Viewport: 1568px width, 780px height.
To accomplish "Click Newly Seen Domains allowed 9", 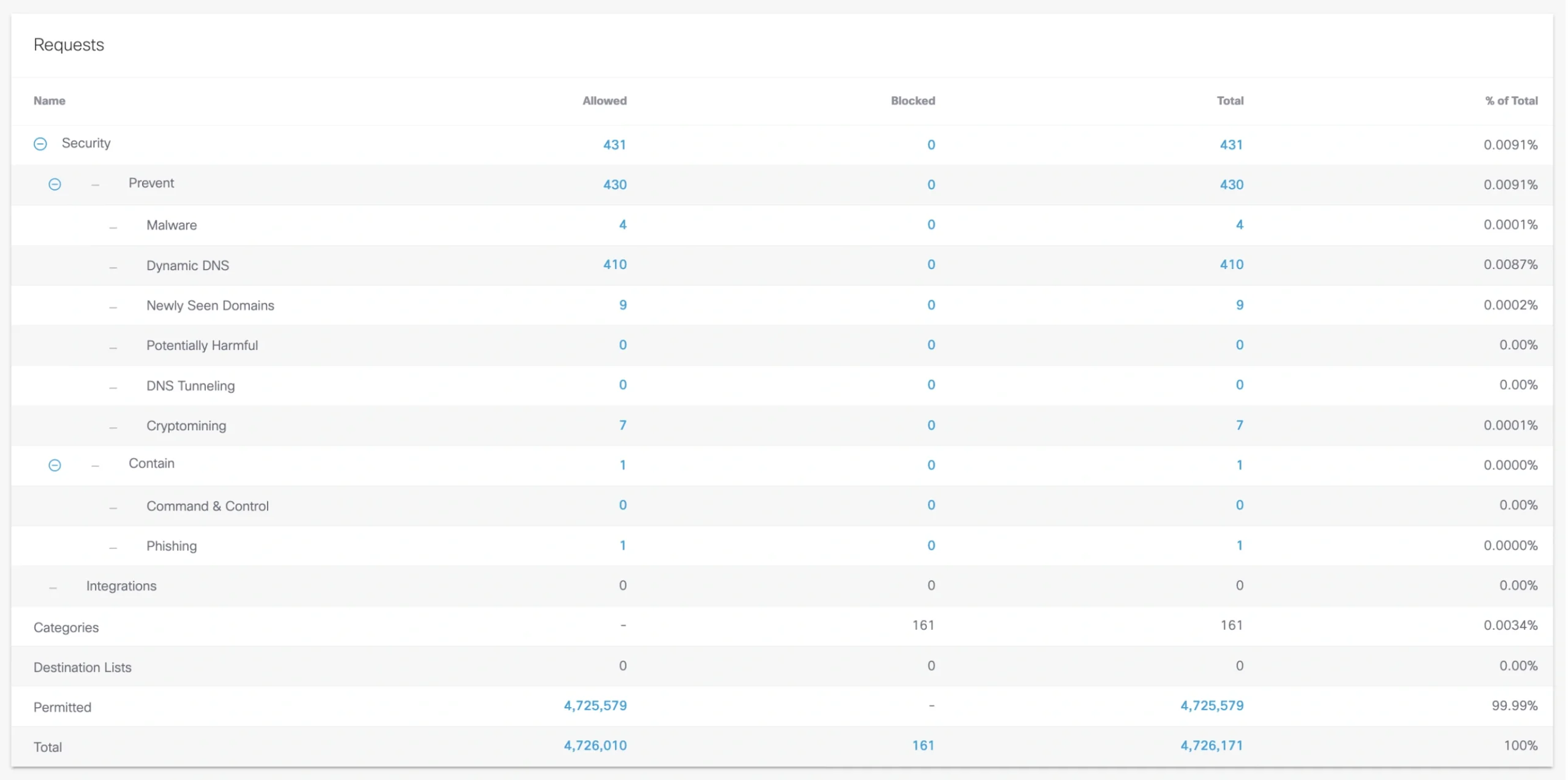I will click(622, 305).
